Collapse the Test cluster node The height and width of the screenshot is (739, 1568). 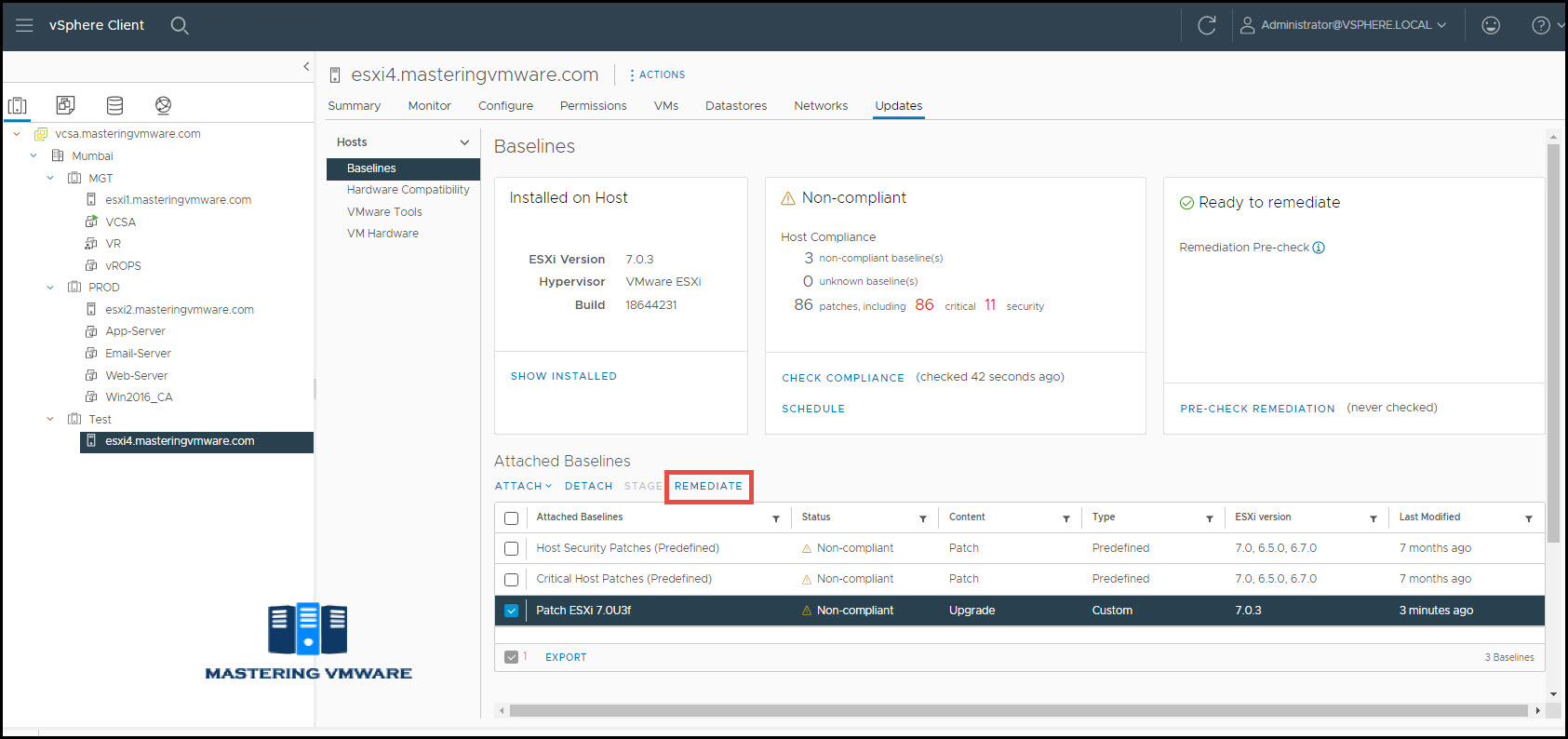pos(50,419)
